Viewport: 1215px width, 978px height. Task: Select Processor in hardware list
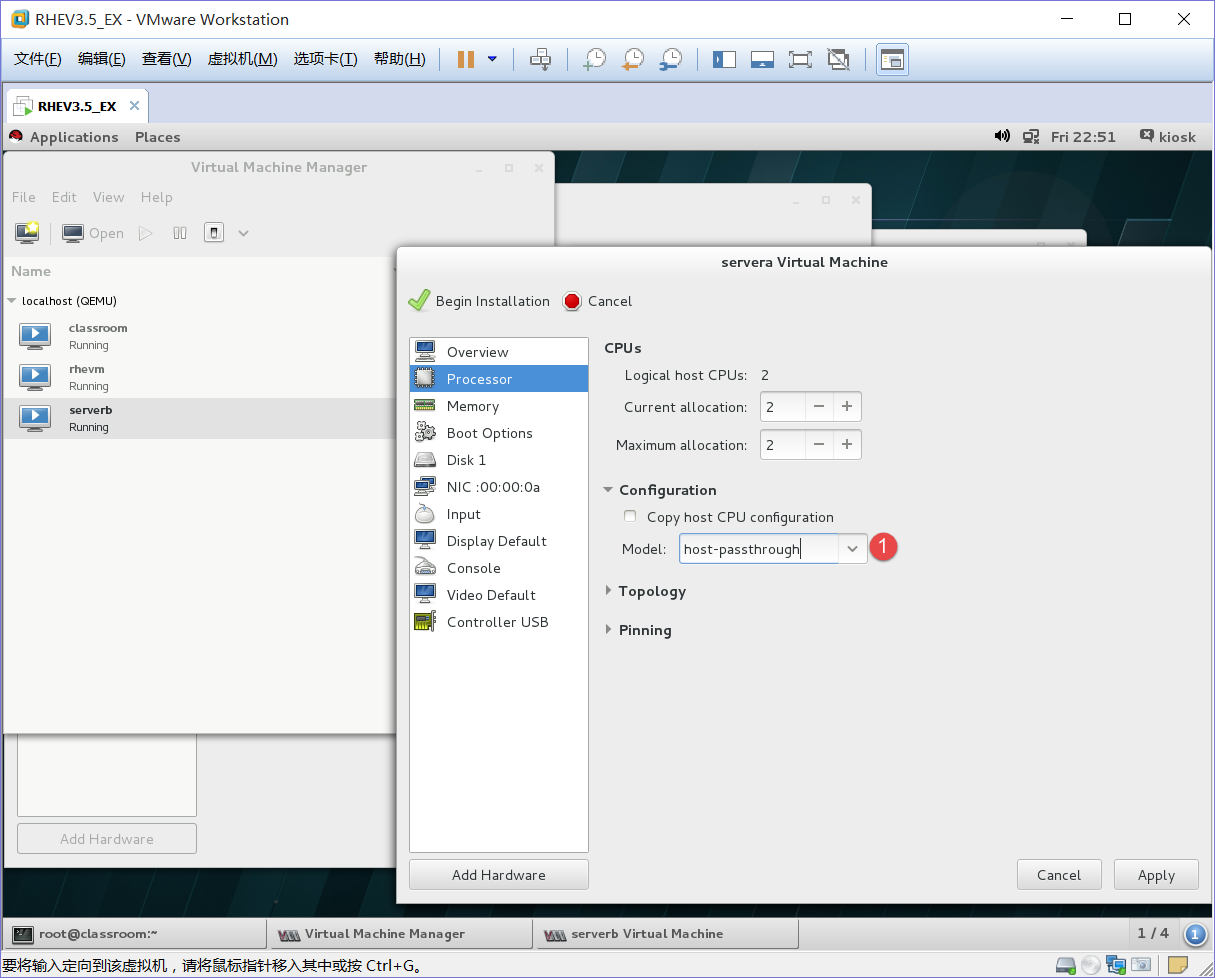pos(499,379)
